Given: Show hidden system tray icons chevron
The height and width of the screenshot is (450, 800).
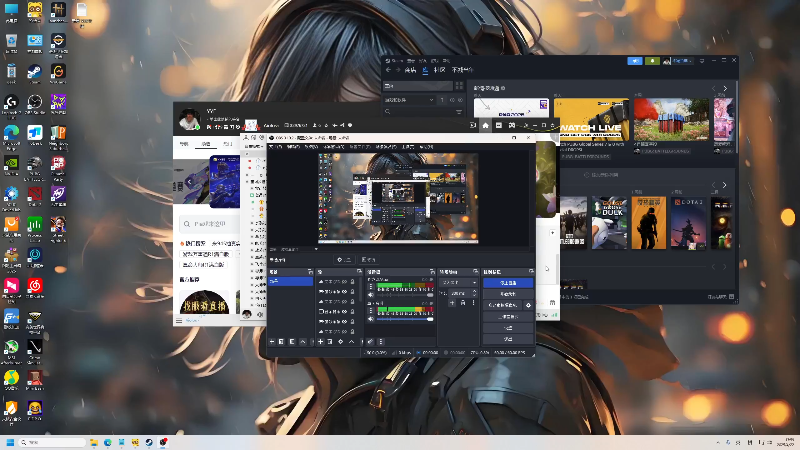Looking at the screenshot, I should pos(718,442).
